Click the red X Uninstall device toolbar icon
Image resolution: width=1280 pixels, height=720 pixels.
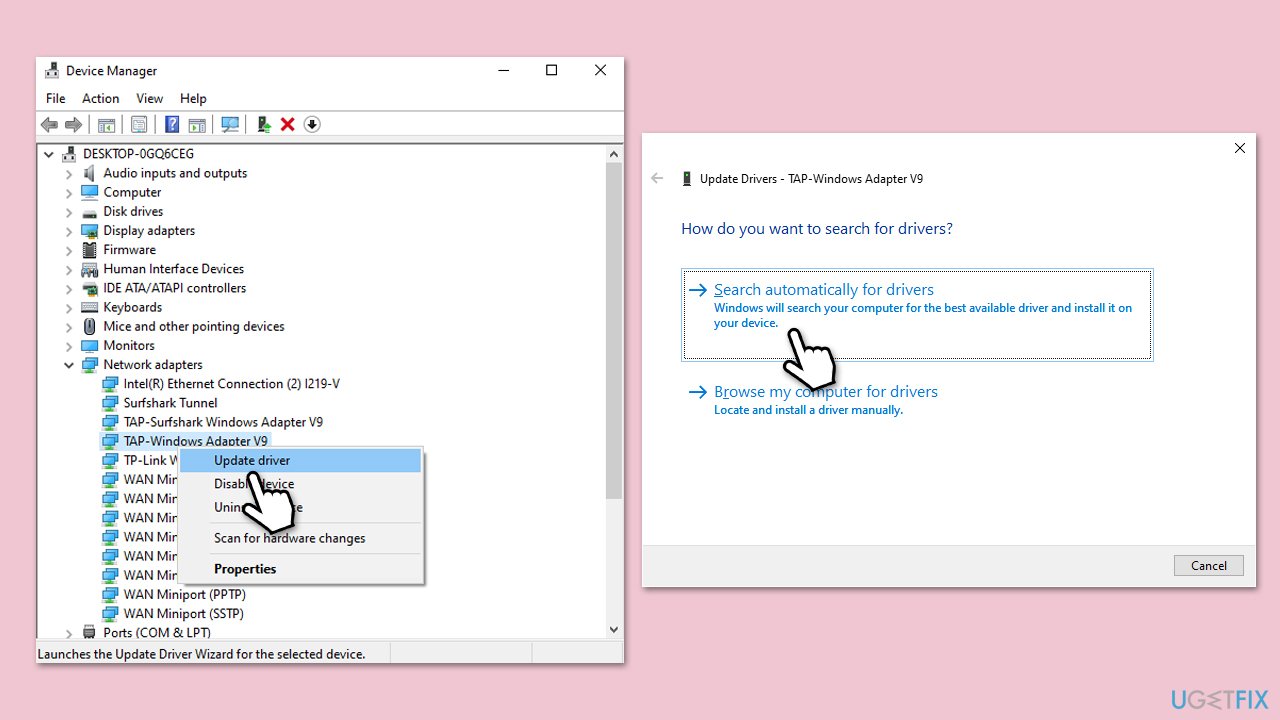point(288,124)
